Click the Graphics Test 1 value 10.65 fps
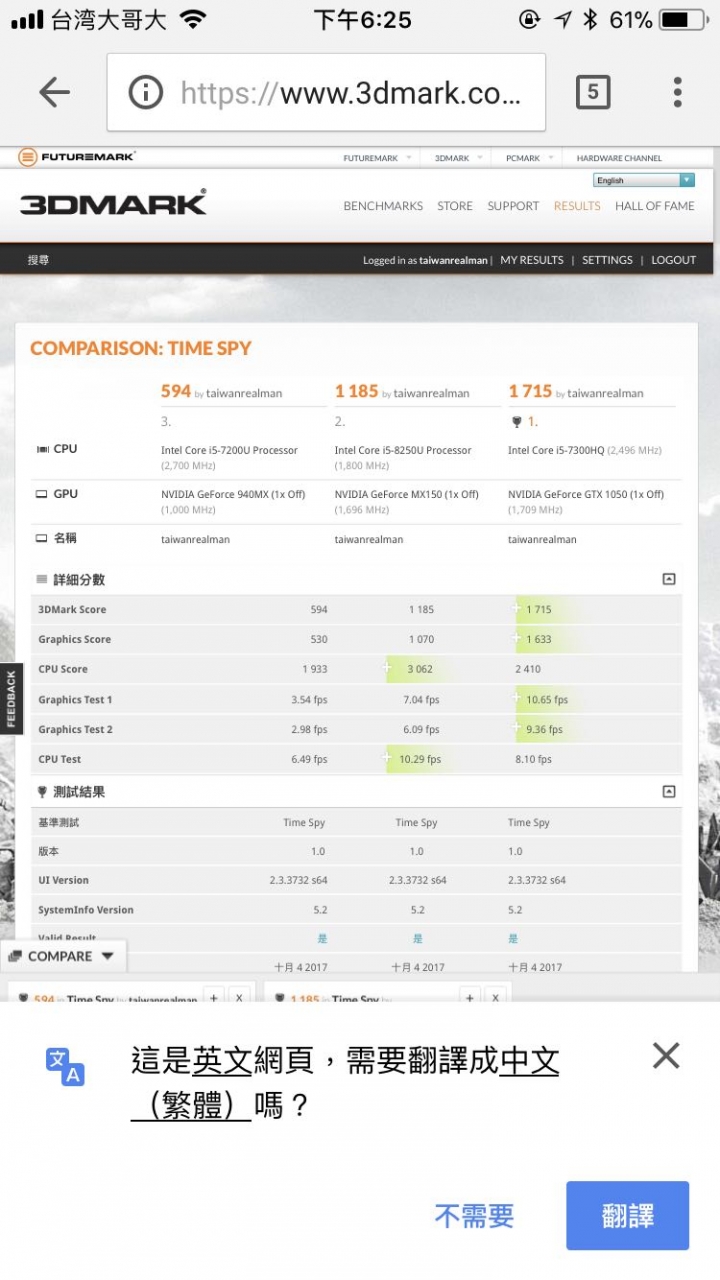 pos(547,699)
